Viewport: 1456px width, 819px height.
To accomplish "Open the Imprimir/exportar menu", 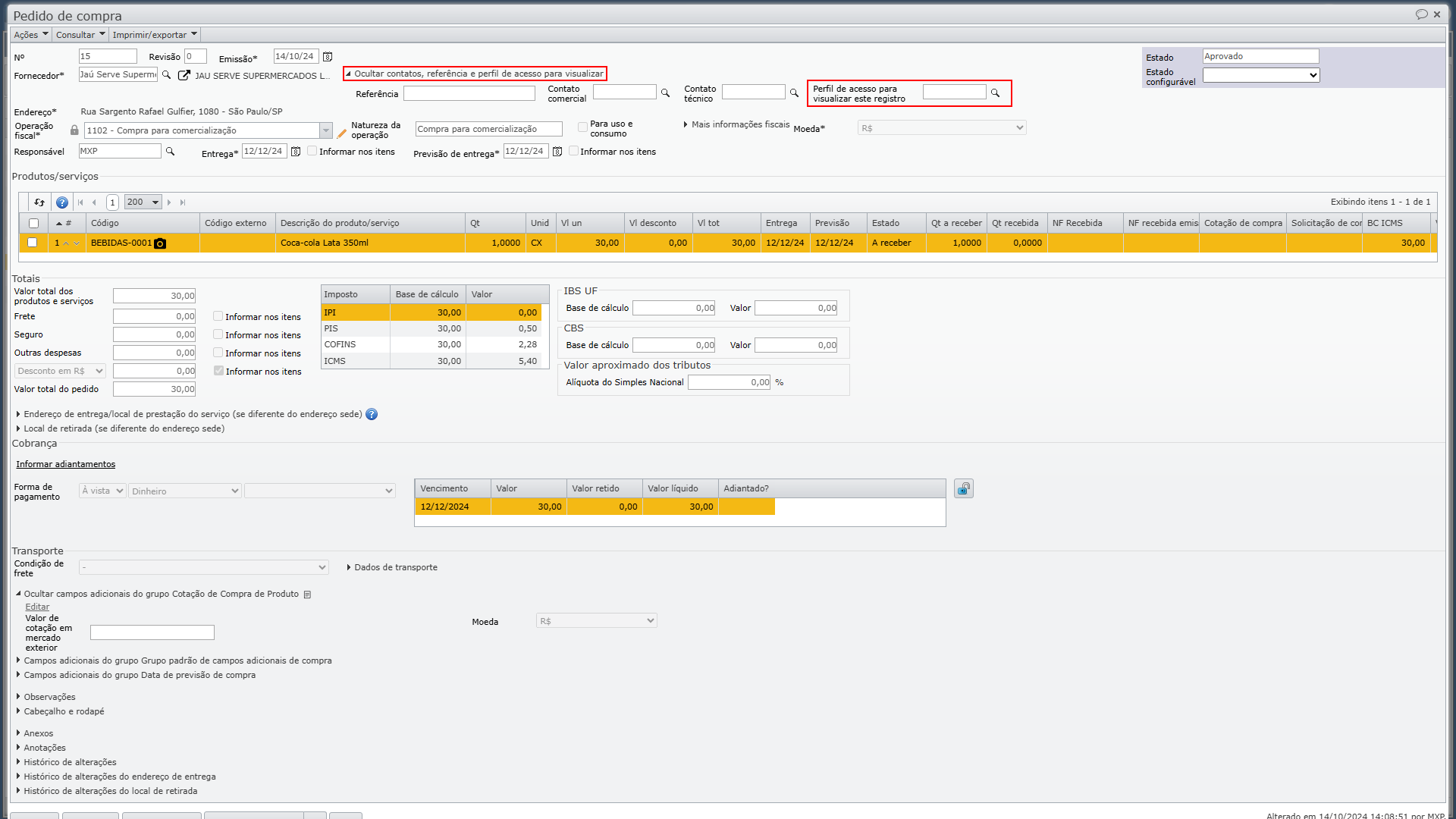I will pos(155,35).
